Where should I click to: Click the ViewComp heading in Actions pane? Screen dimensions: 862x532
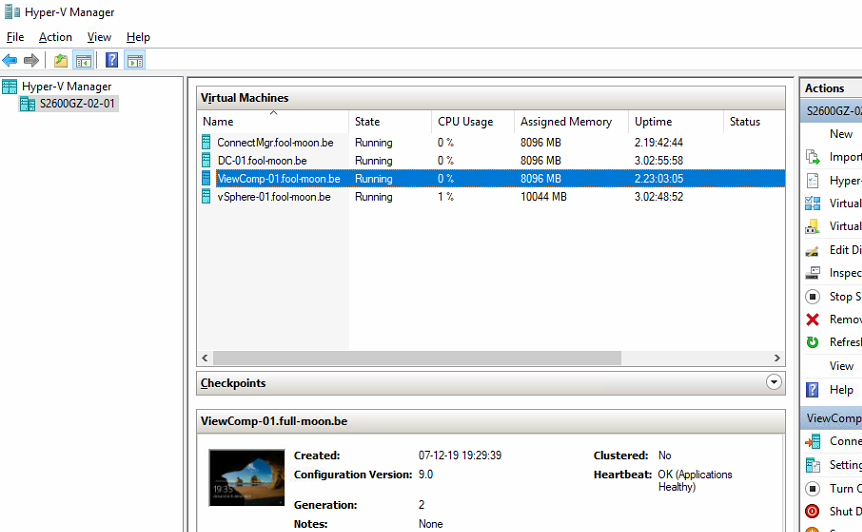click(831, 418)
